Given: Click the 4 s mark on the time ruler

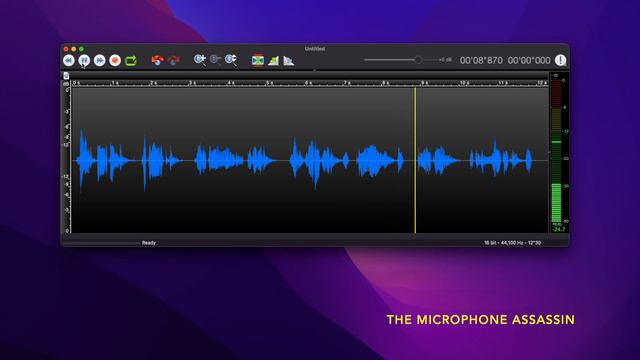Looking at the screenshot, I should (231, 83).
